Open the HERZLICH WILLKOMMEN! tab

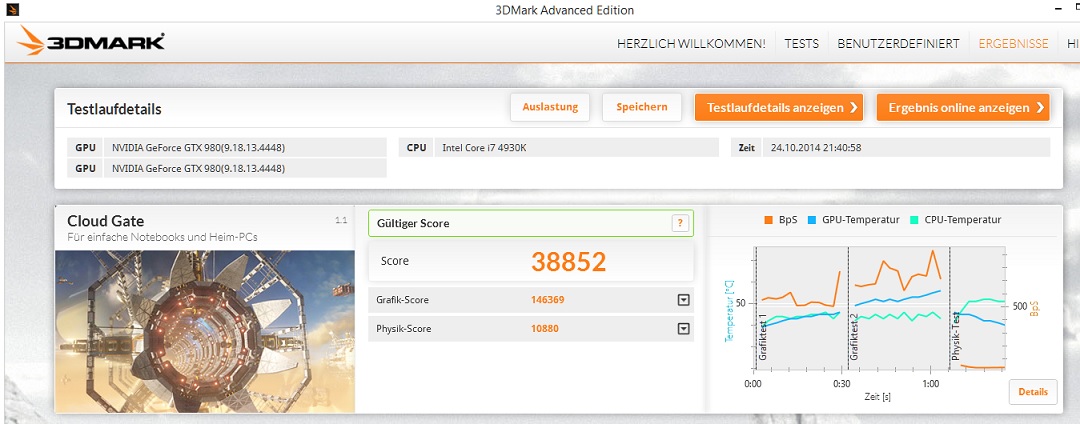point(691,43)
